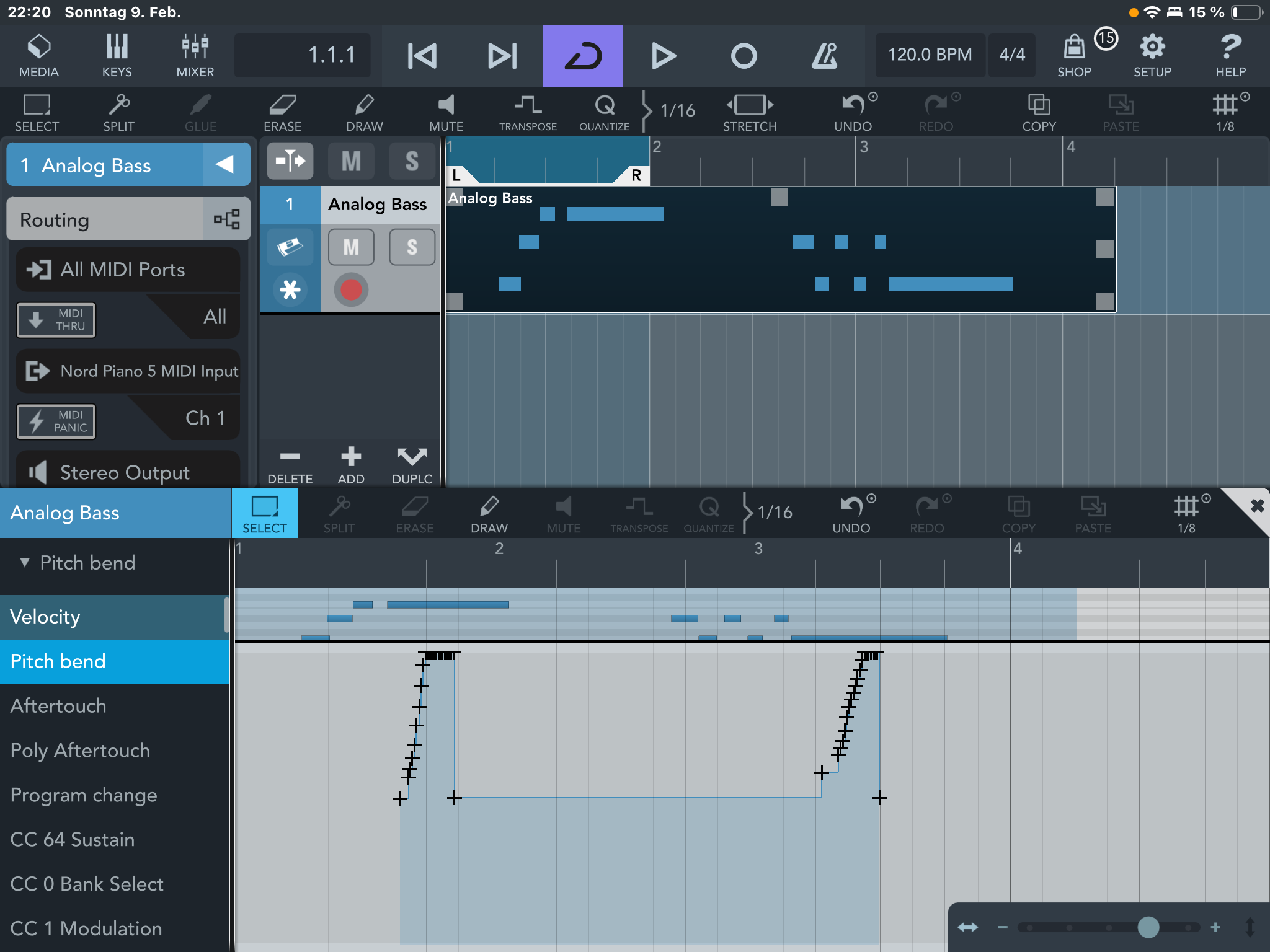Duplicate track with DUPLC button
This screenshot has width=1270, height=952.
point(412,466)
